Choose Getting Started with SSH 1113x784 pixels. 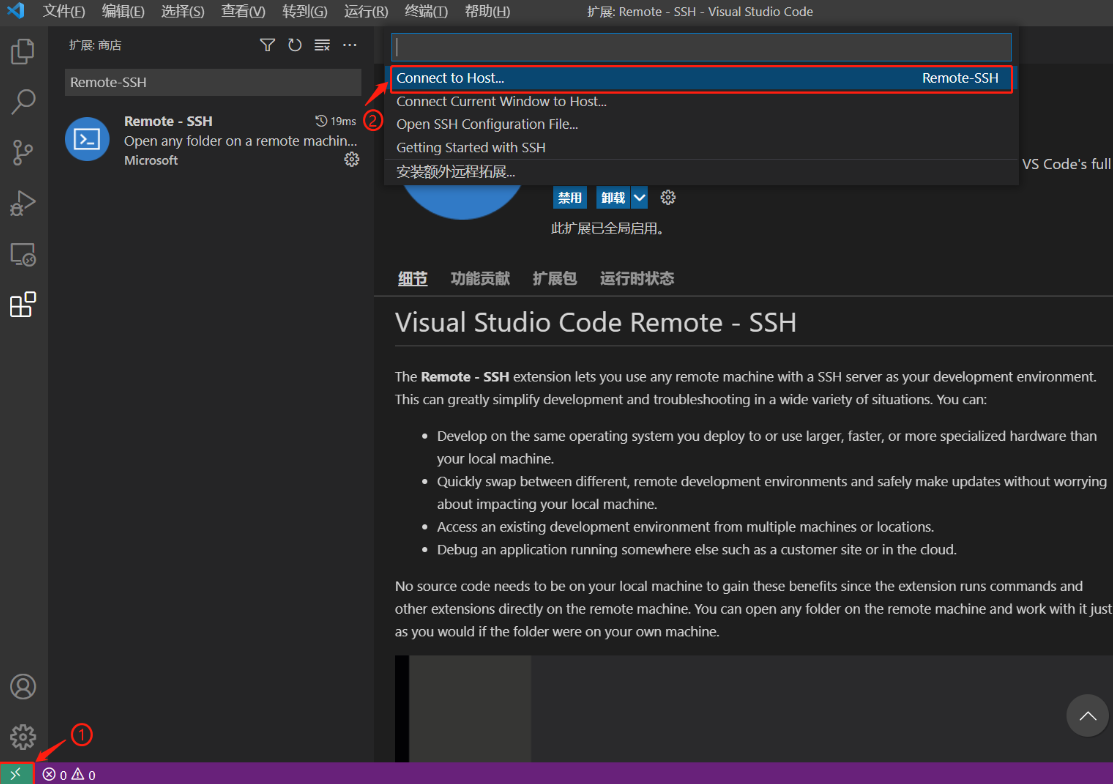(701, 148)
